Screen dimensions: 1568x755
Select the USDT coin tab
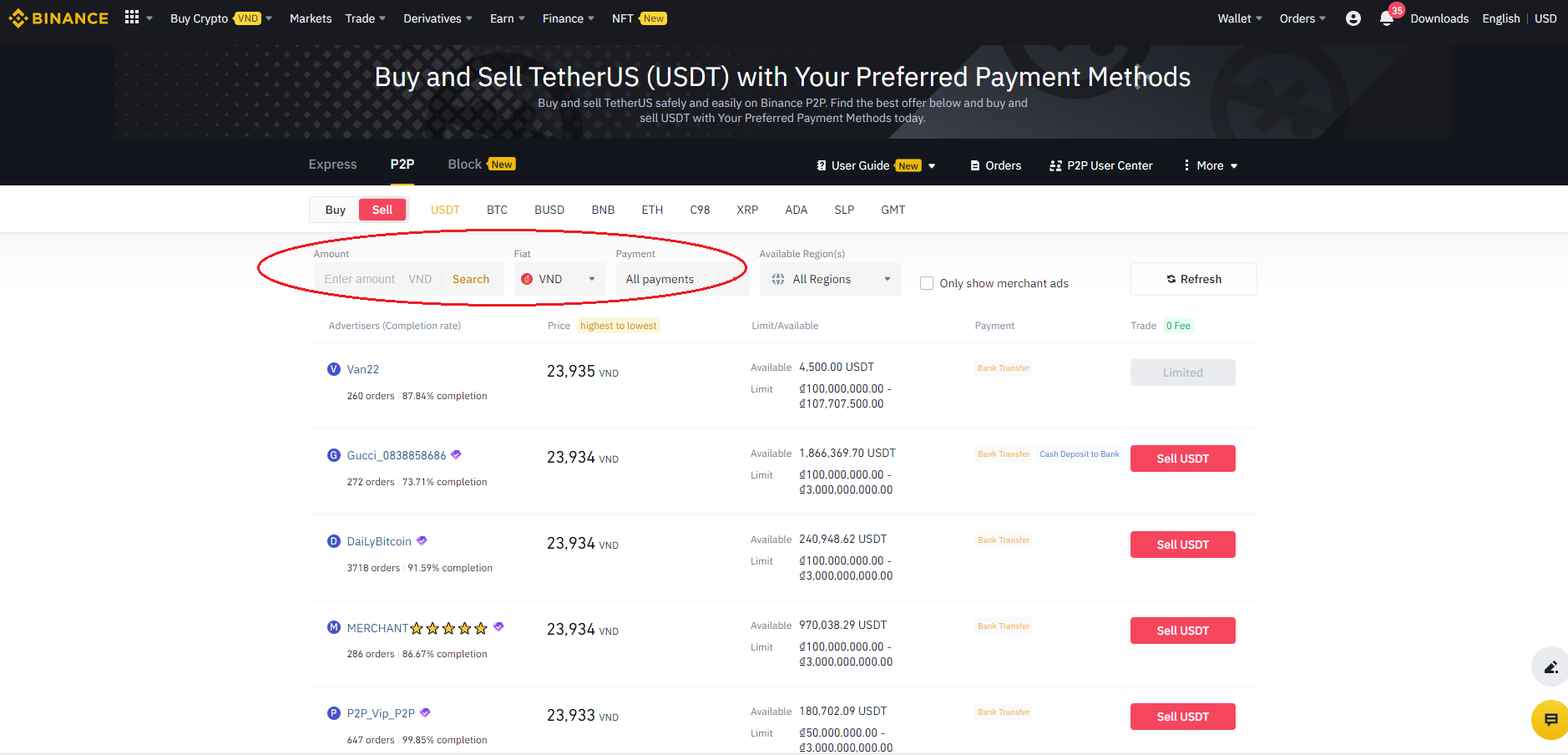click(445, 210)
